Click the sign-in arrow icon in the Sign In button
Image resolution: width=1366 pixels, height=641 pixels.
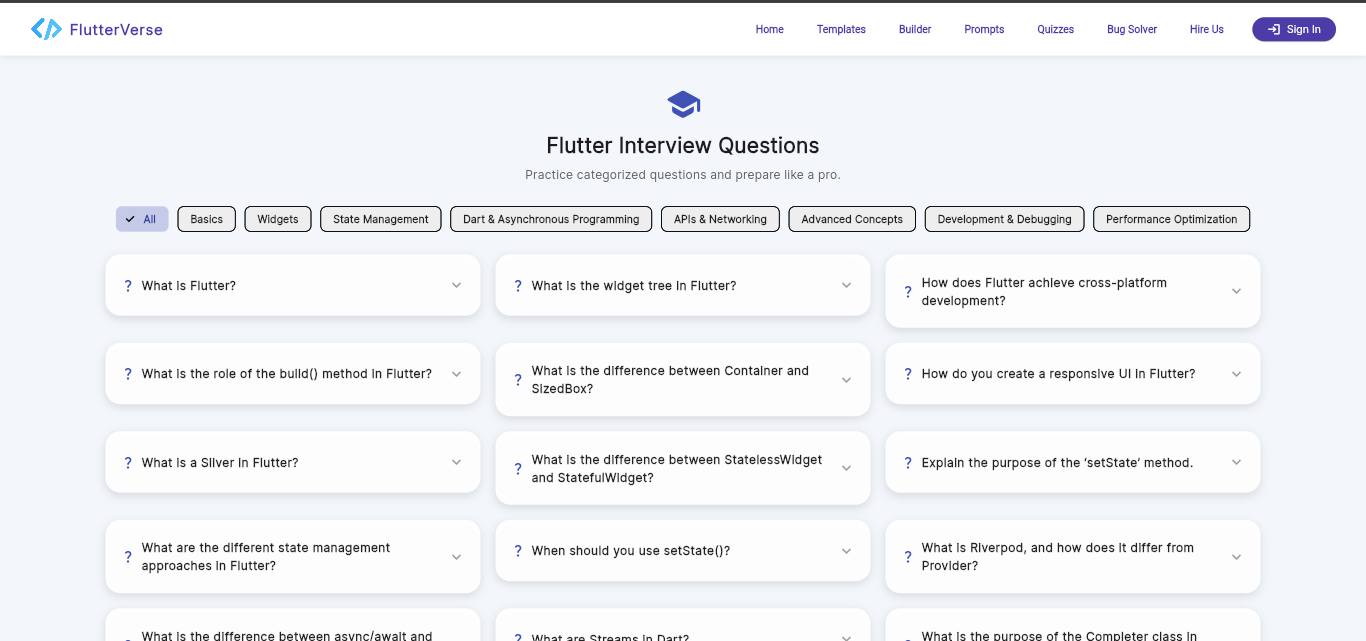pyautogui.click(x=1272, y=29)
